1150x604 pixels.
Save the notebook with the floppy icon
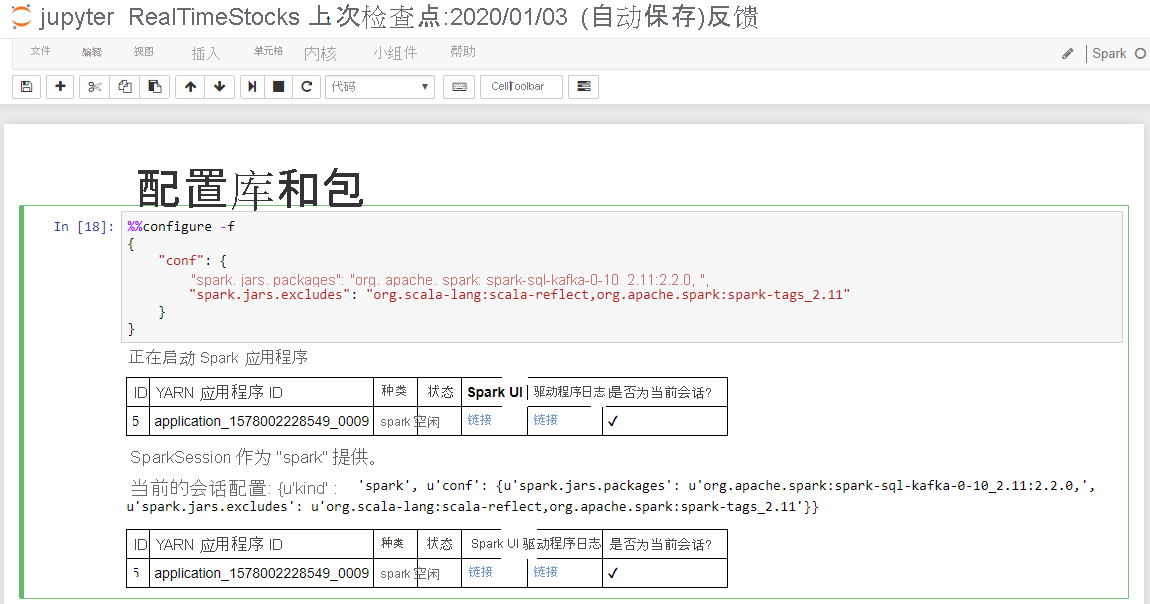tap(26, 86)
